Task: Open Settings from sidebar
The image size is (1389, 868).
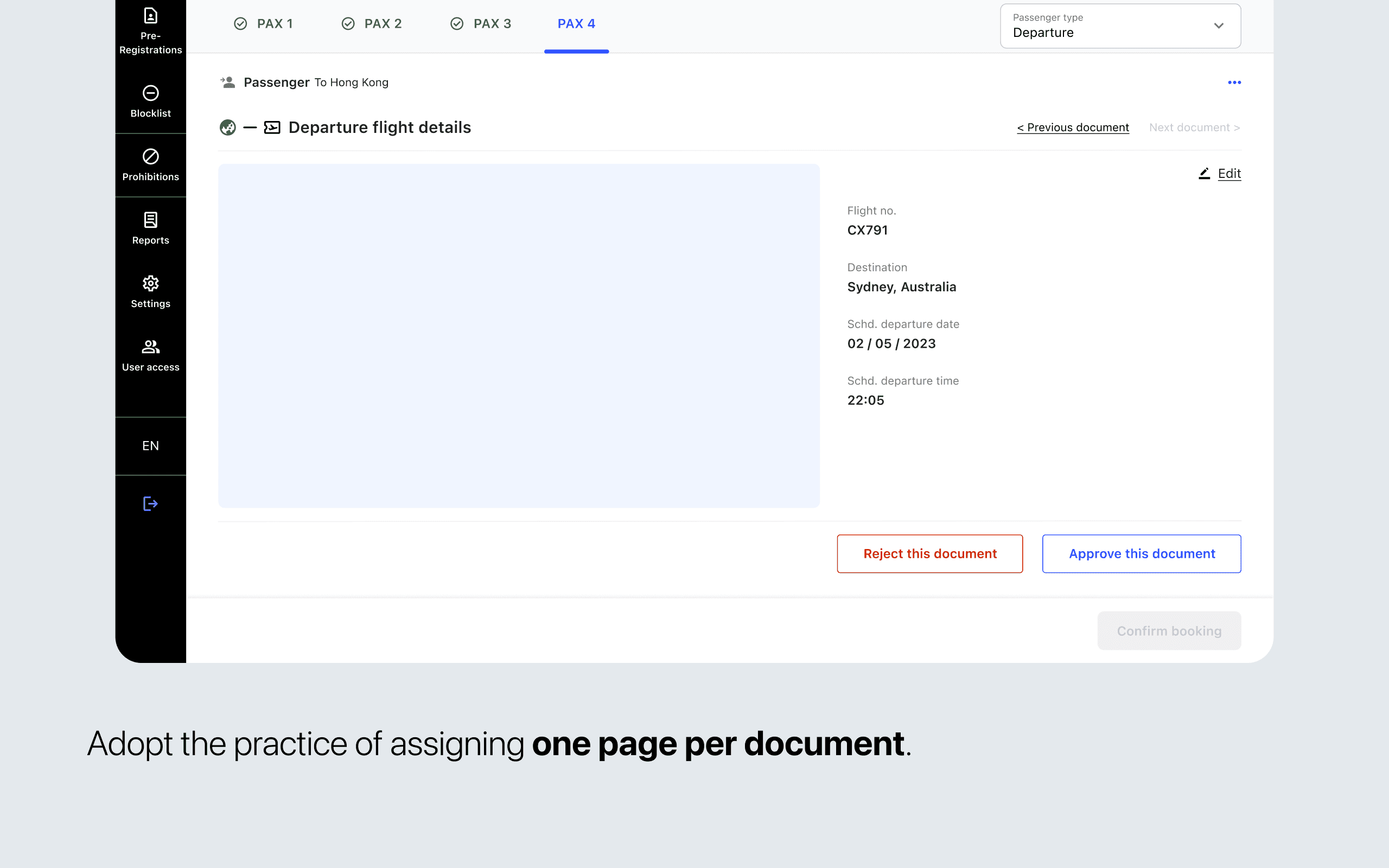Action: coord(150,292)
